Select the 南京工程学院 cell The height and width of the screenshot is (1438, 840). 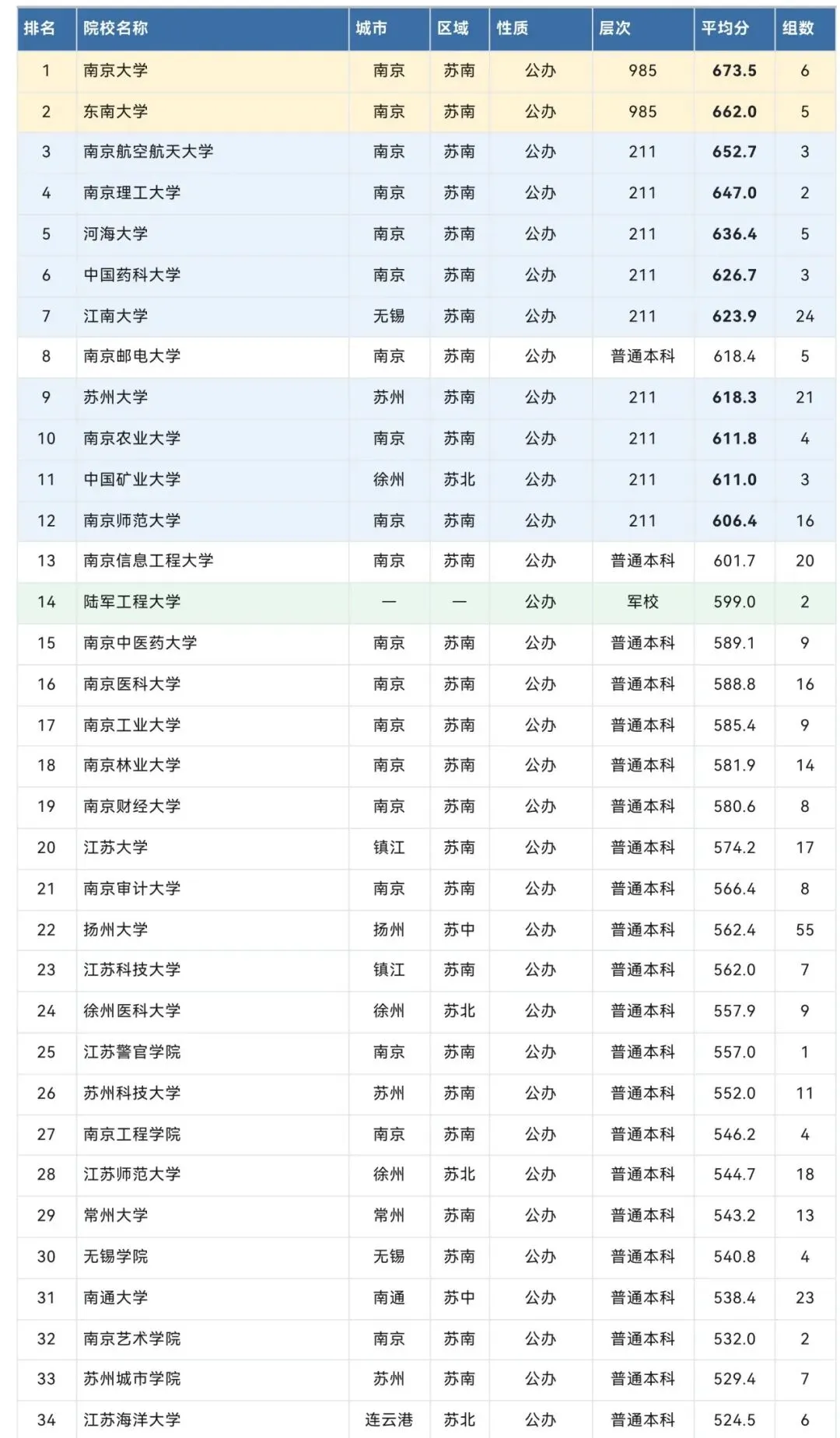point(212,1135)
